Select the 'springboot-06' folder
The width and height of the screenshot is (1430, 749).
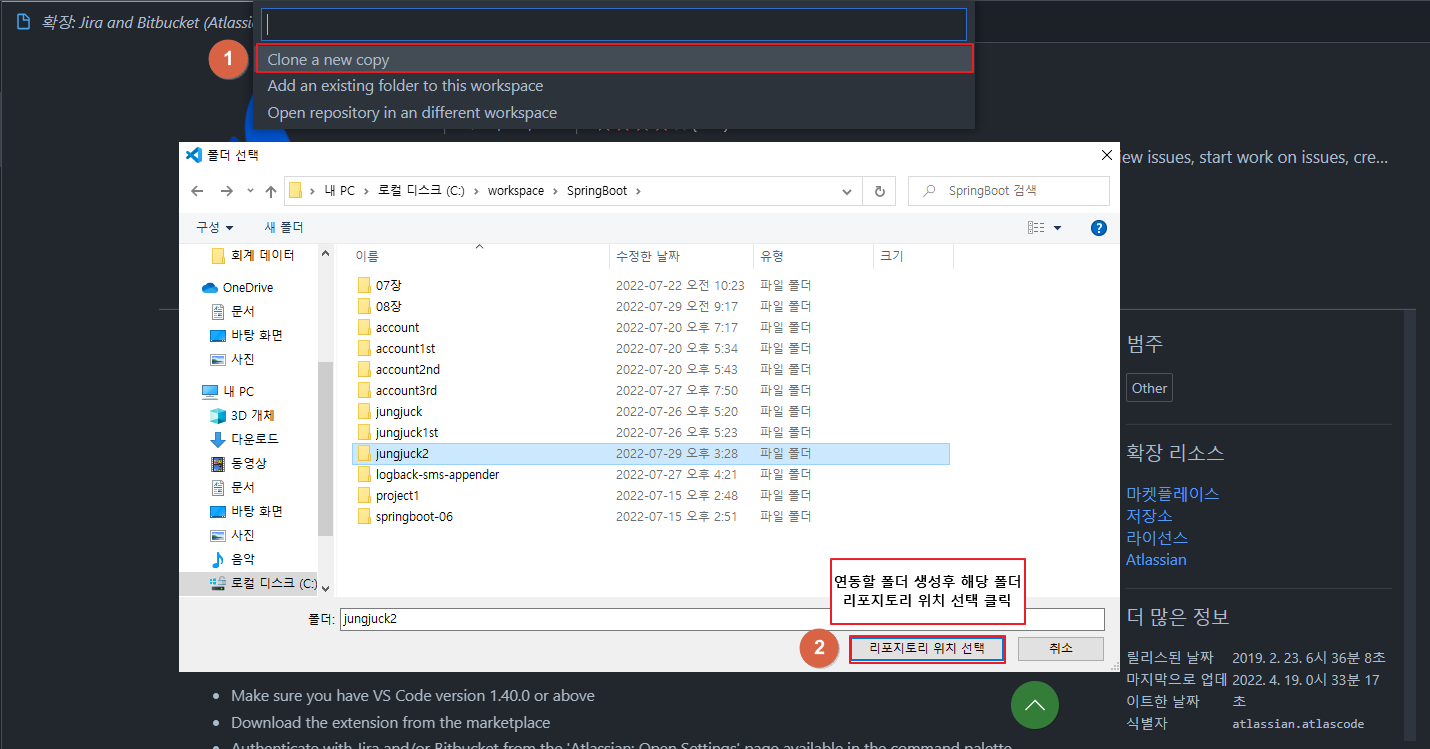414,516
